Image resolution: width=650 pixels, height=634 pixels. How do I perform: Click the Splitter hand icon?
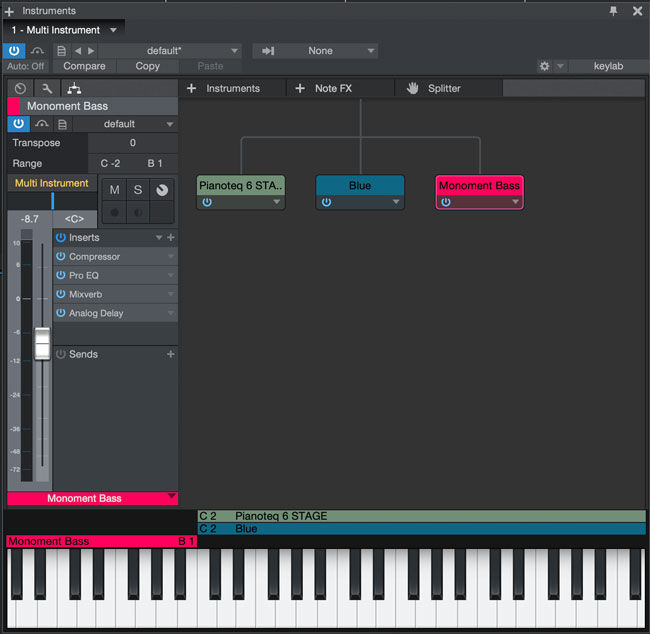[412, 88]
